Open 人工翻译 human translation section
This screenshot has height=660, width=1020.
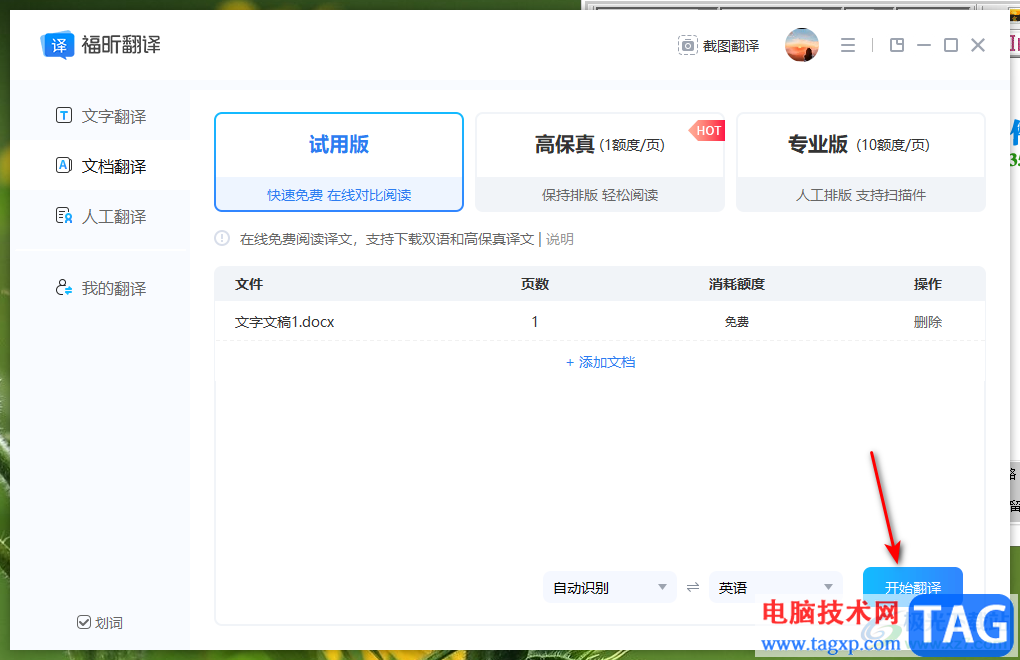tap(100, 216)
